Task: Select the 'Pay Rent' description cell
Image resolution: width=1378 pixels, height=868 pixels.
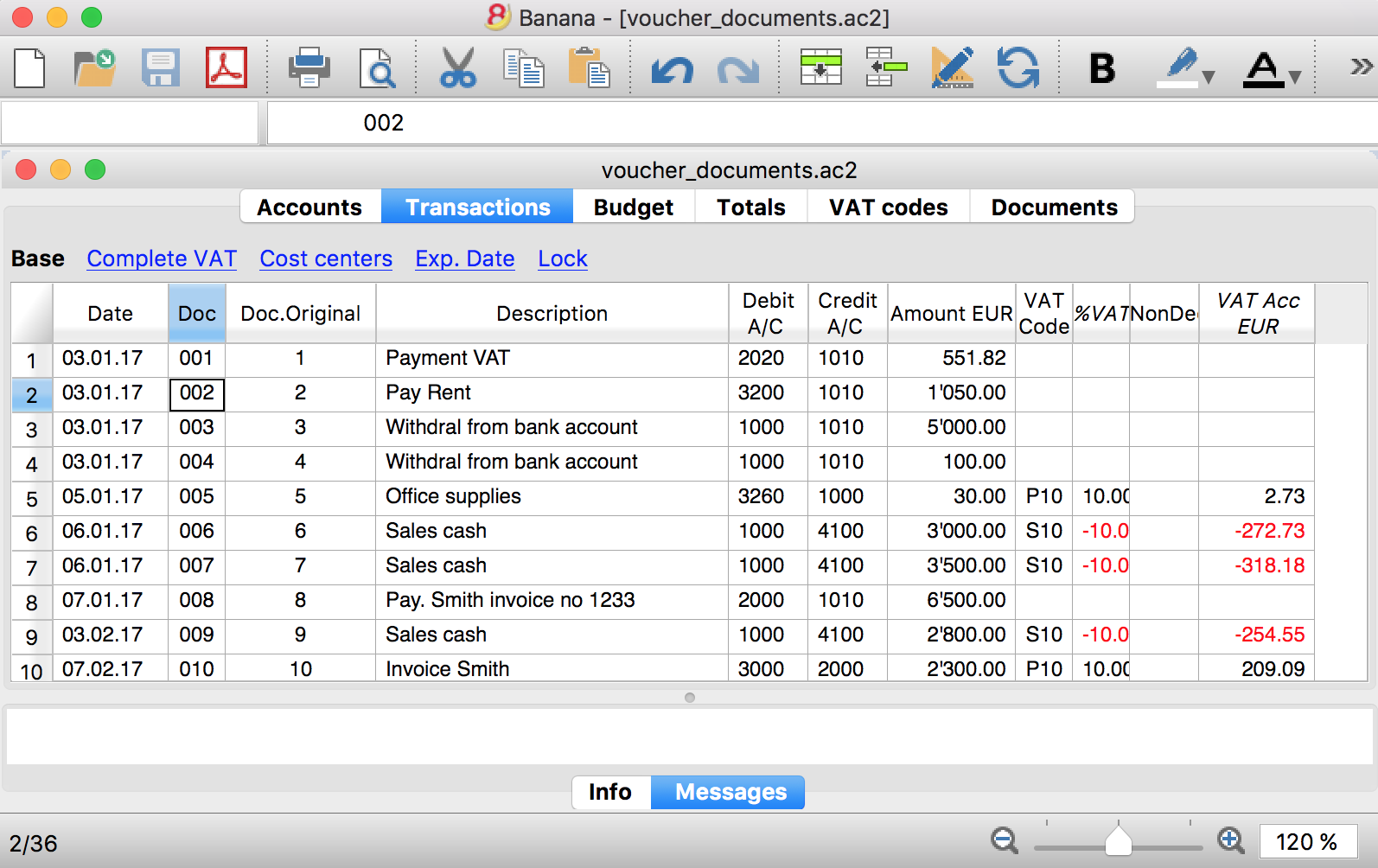Action: [x=552, y=393]
